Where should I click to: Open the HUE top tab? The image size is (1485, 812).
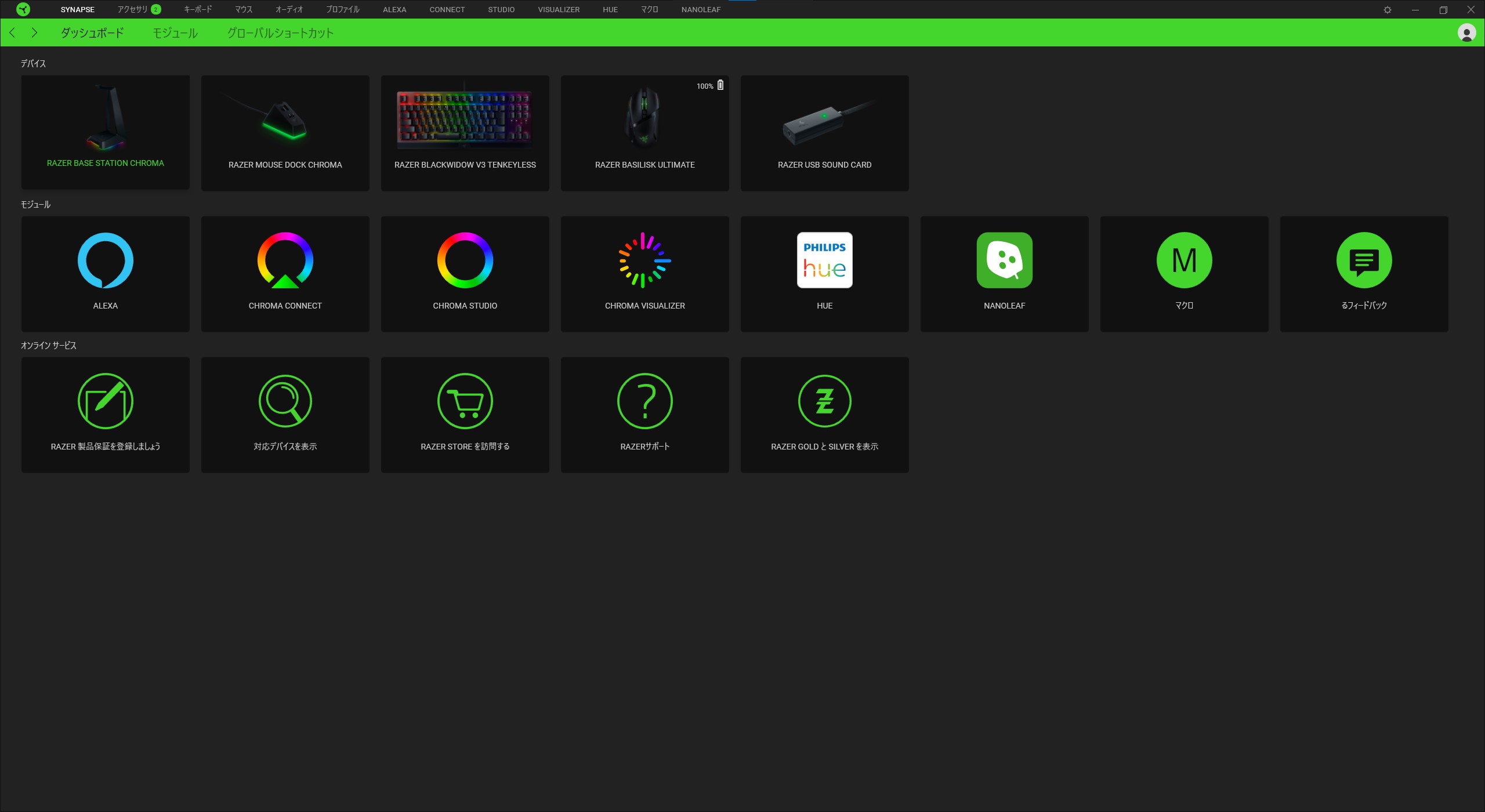point(610,10)
